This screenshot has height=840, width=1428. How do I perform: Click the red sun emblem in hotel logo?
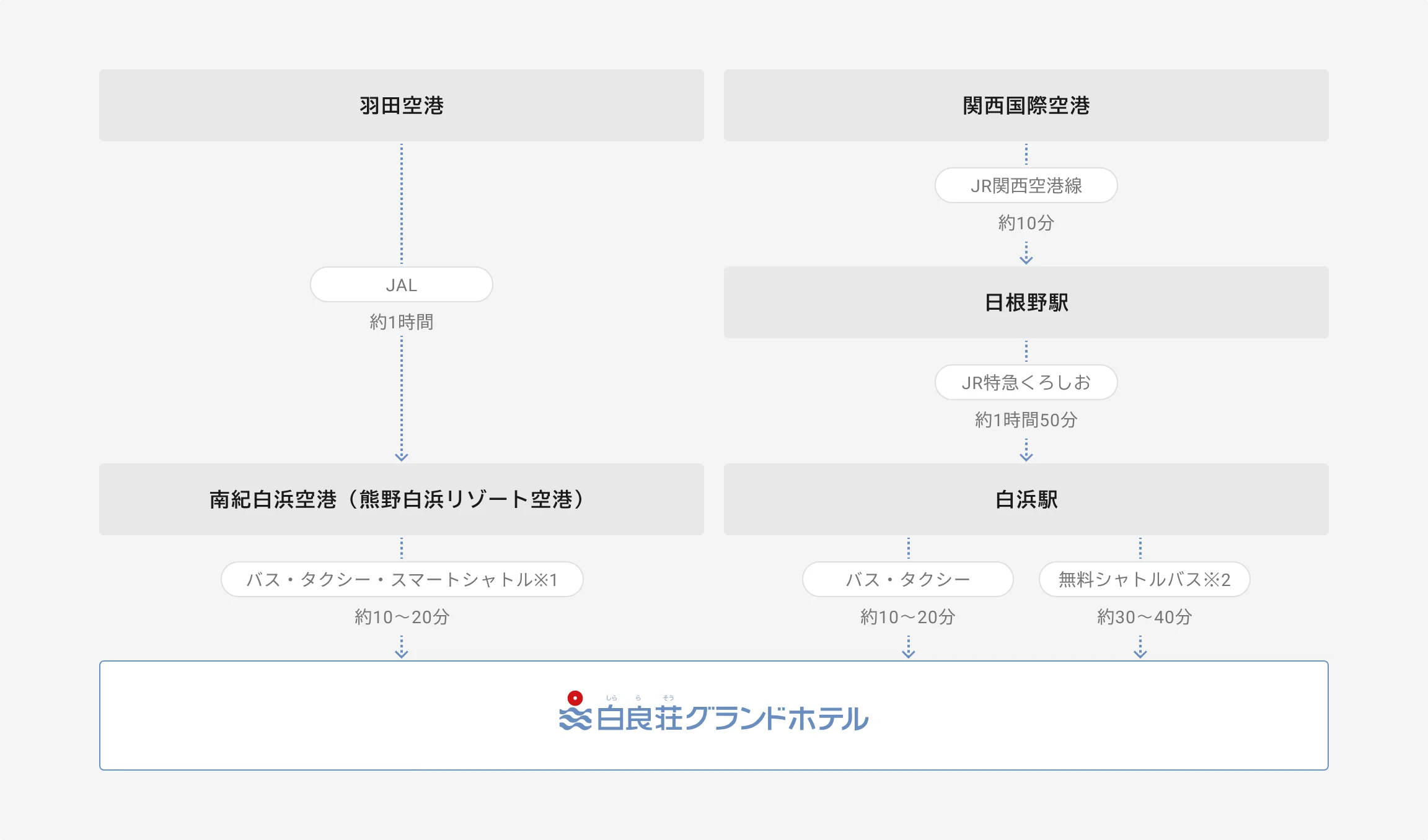coord(575,698)
